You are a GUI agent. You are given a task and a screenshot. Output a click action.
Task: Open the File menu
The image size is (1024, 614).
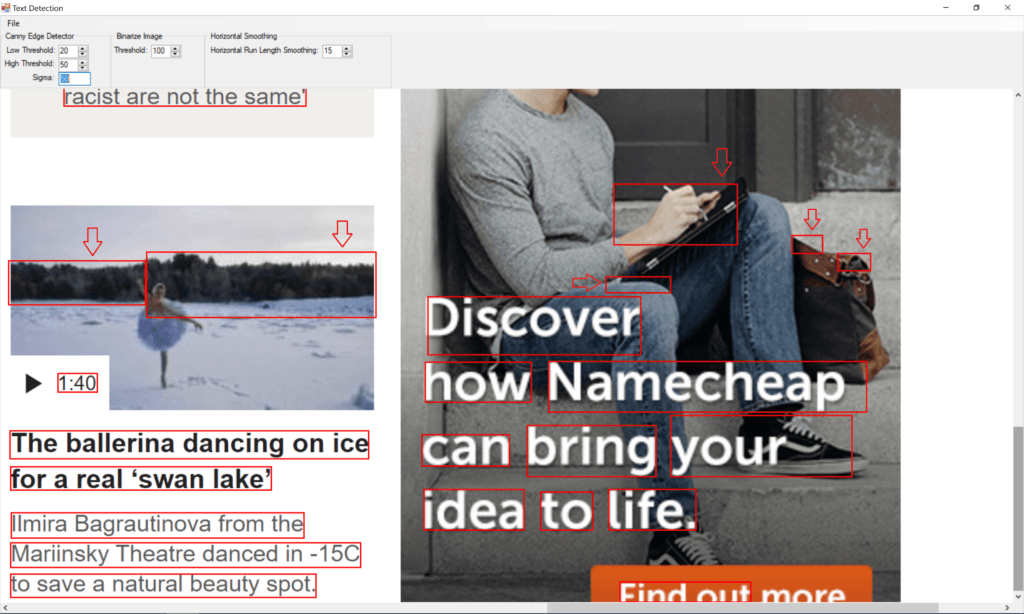[x=13, y=23]
